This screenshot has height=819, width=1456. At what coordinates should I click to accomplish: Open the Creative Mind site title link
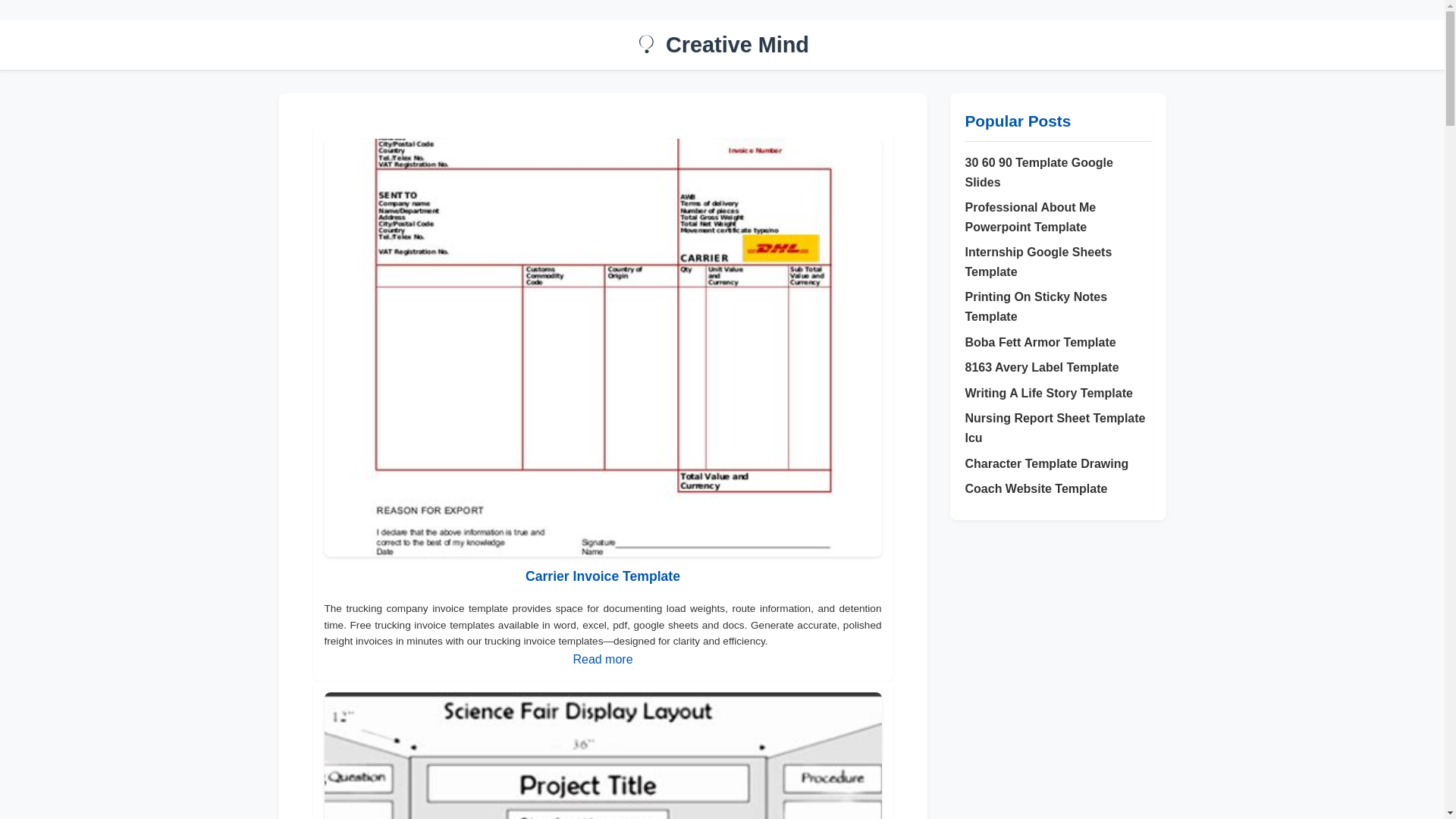tap(736, 45)
